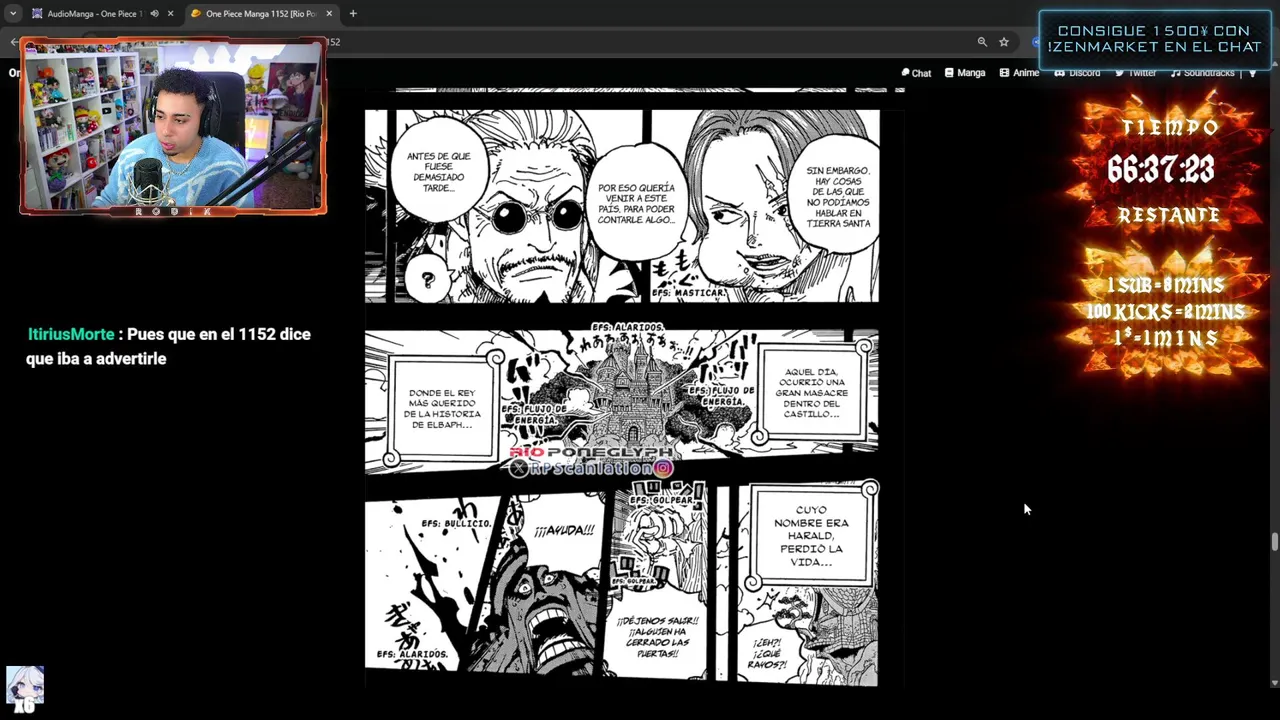
Task: Close the One Piece Manga 1152 tab
Action: coord(329,14)
